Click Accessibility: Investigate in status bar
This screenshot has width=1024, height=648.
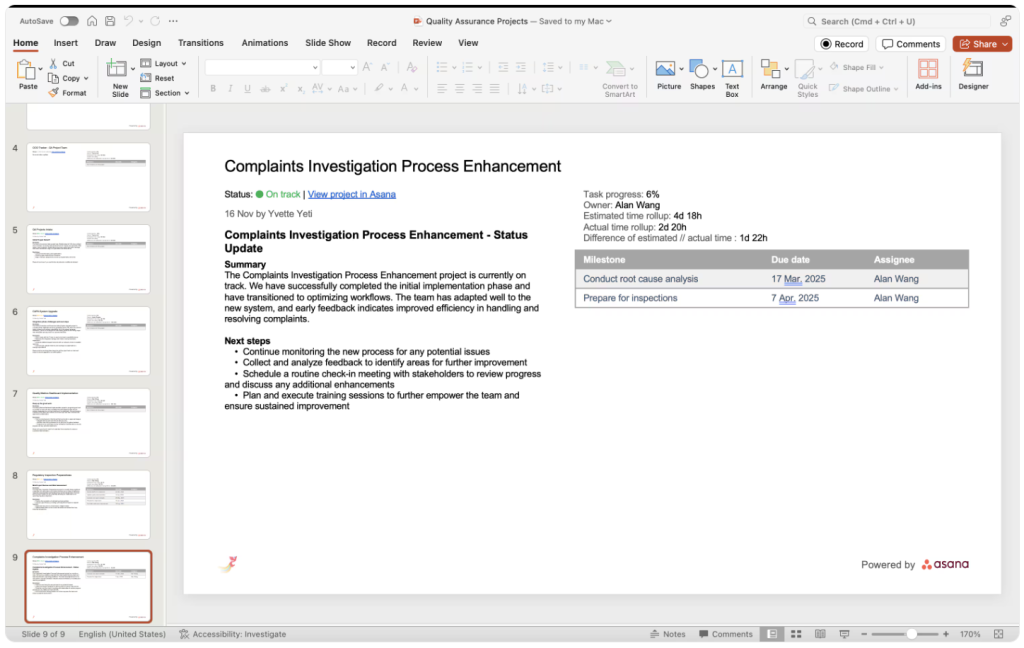tap(232, 634)
